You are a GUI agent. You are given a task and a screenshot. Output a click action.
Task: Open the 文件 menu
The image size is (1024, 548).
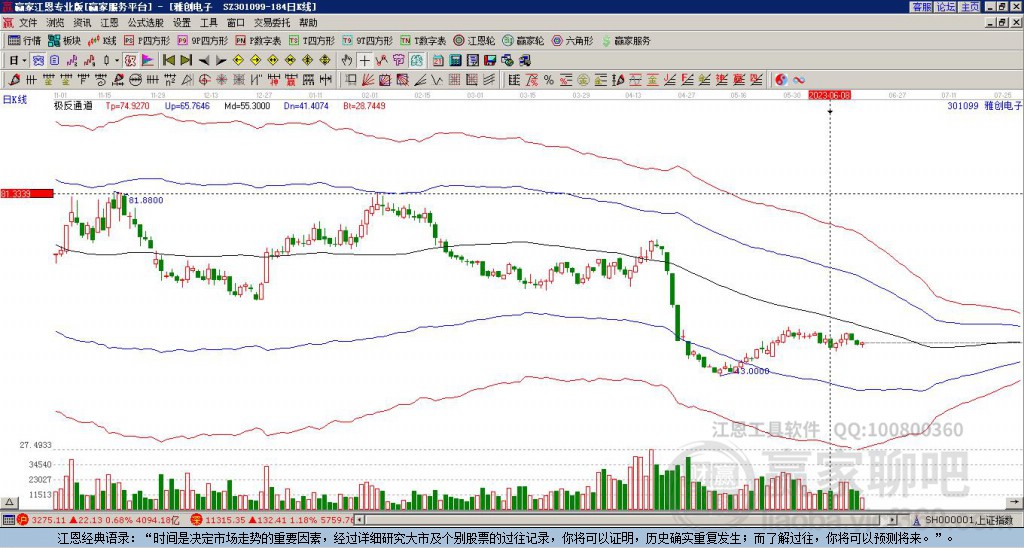[x=28, y=23]
